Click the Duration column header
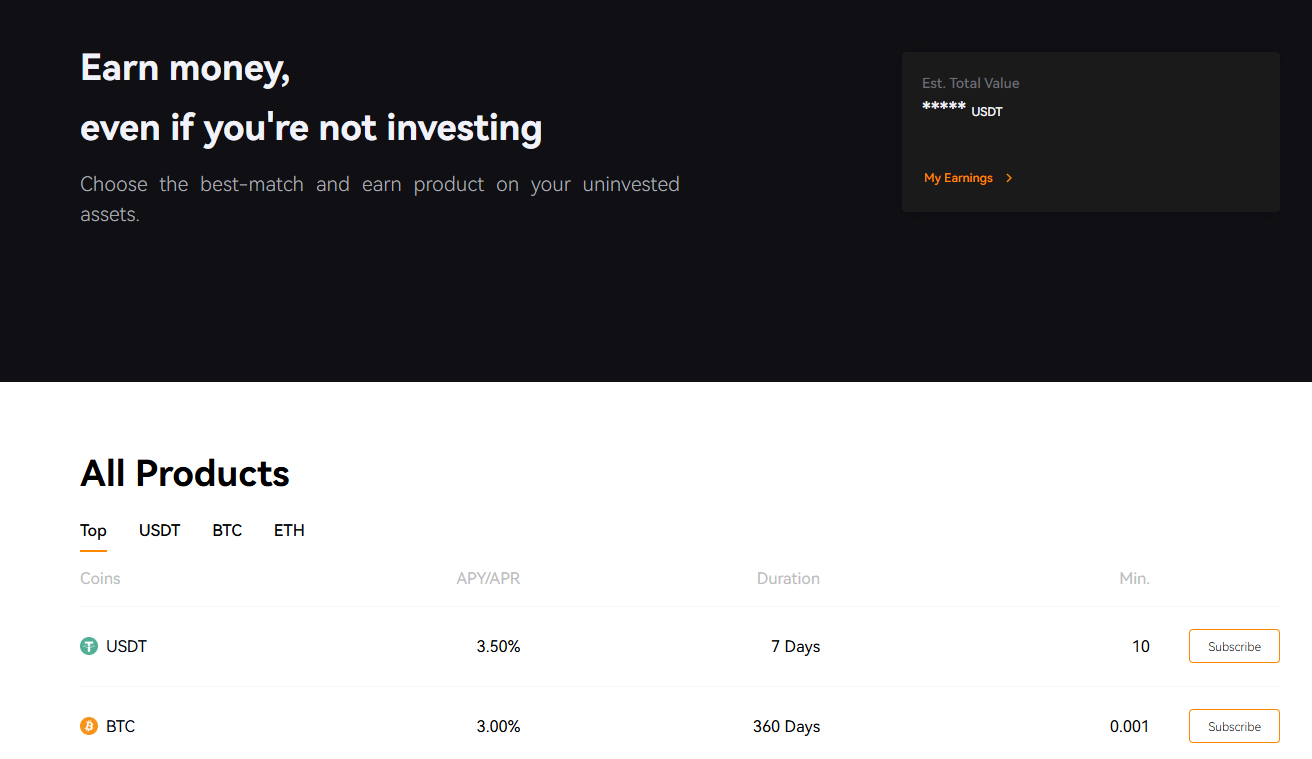The width and height of the screenshot is (1312, 759). coord(788,579)
